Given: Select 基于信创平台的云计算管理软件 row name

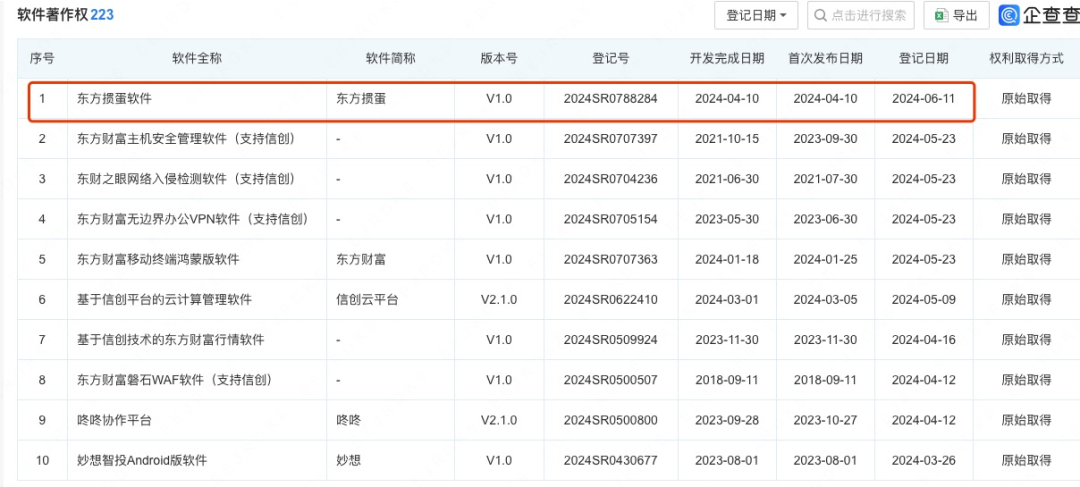Looking at the screenshot, I should [x=165, y=300].
